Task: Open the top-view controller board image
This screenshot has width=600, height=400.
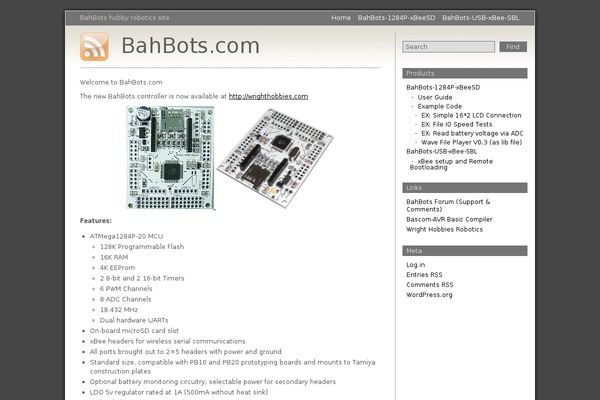Action: (170, 158)
